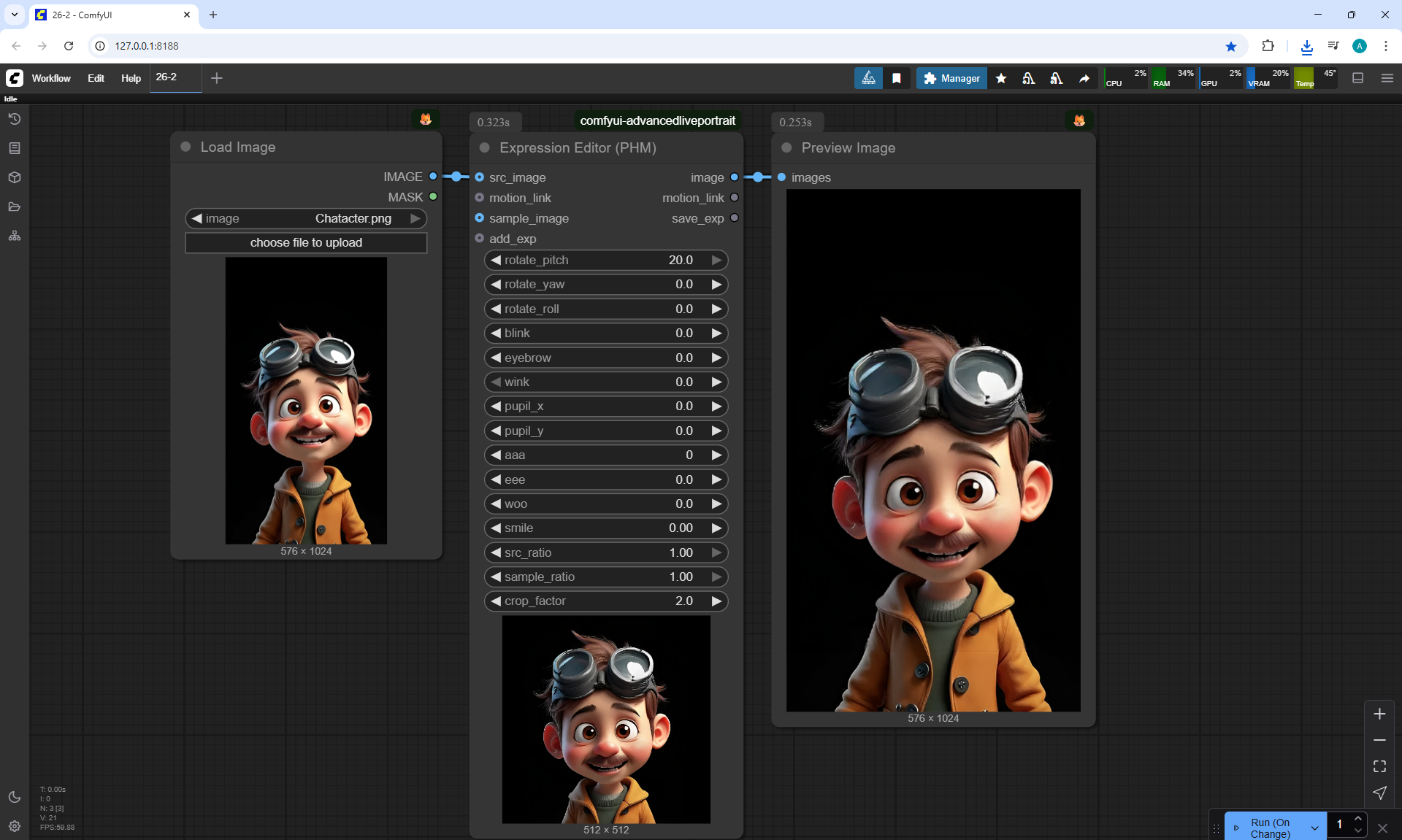The height and width of the screenshot is (840, 1402).
Task: Open the Workflow menu
Action: click(51, 78)
